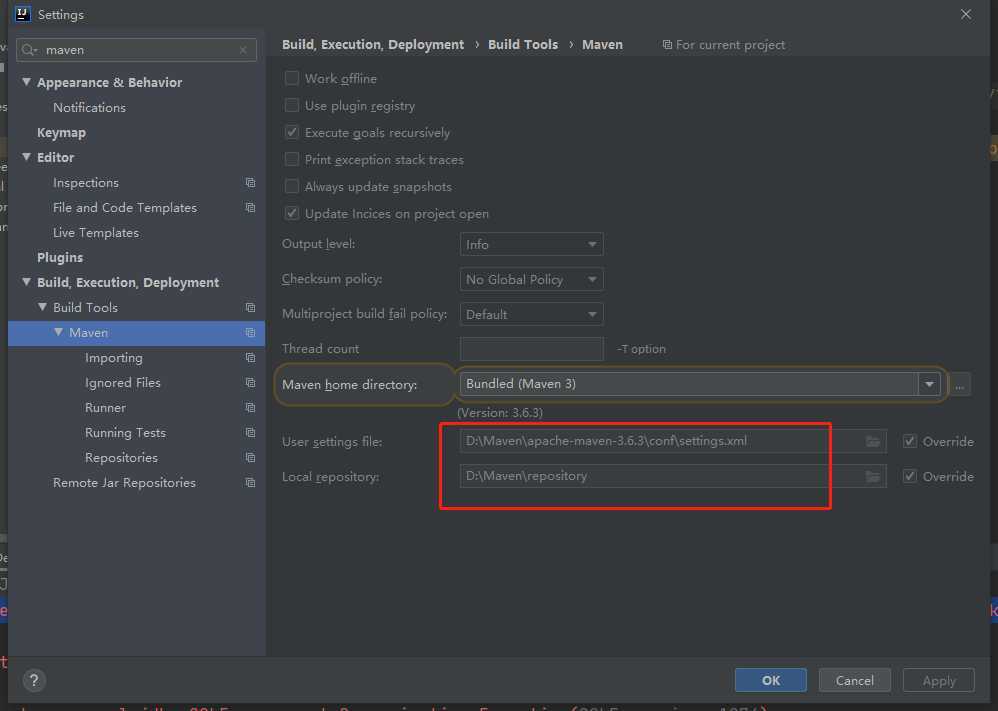Select Remote Jar Repositories in the tree

click(x=124, y=482)
